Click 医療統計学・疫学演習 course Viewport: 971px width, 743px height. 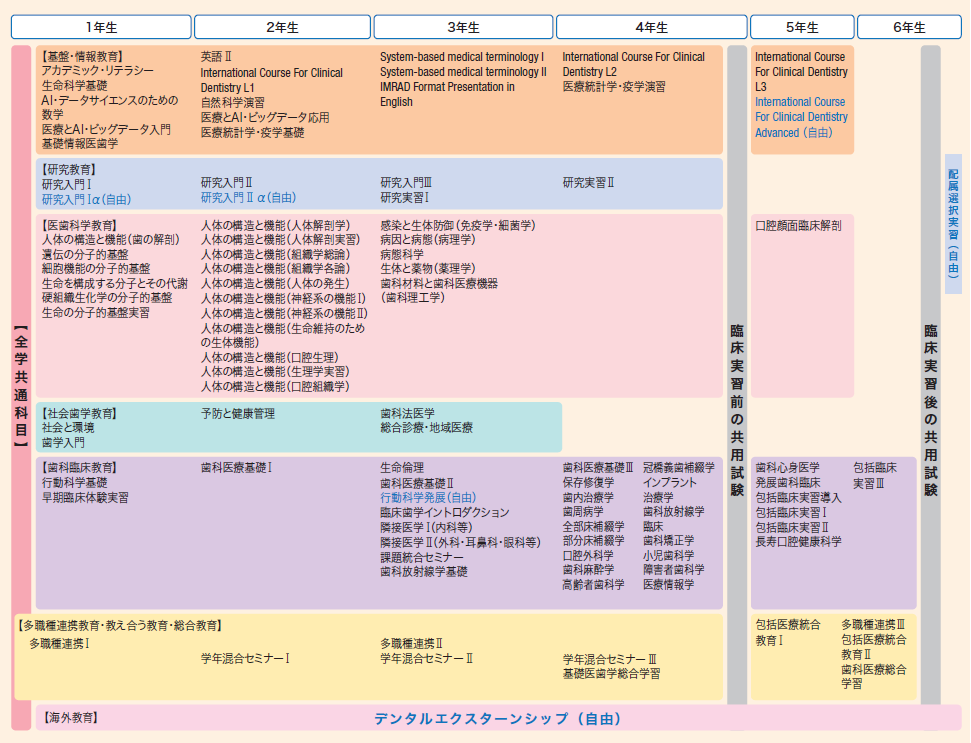614,87
